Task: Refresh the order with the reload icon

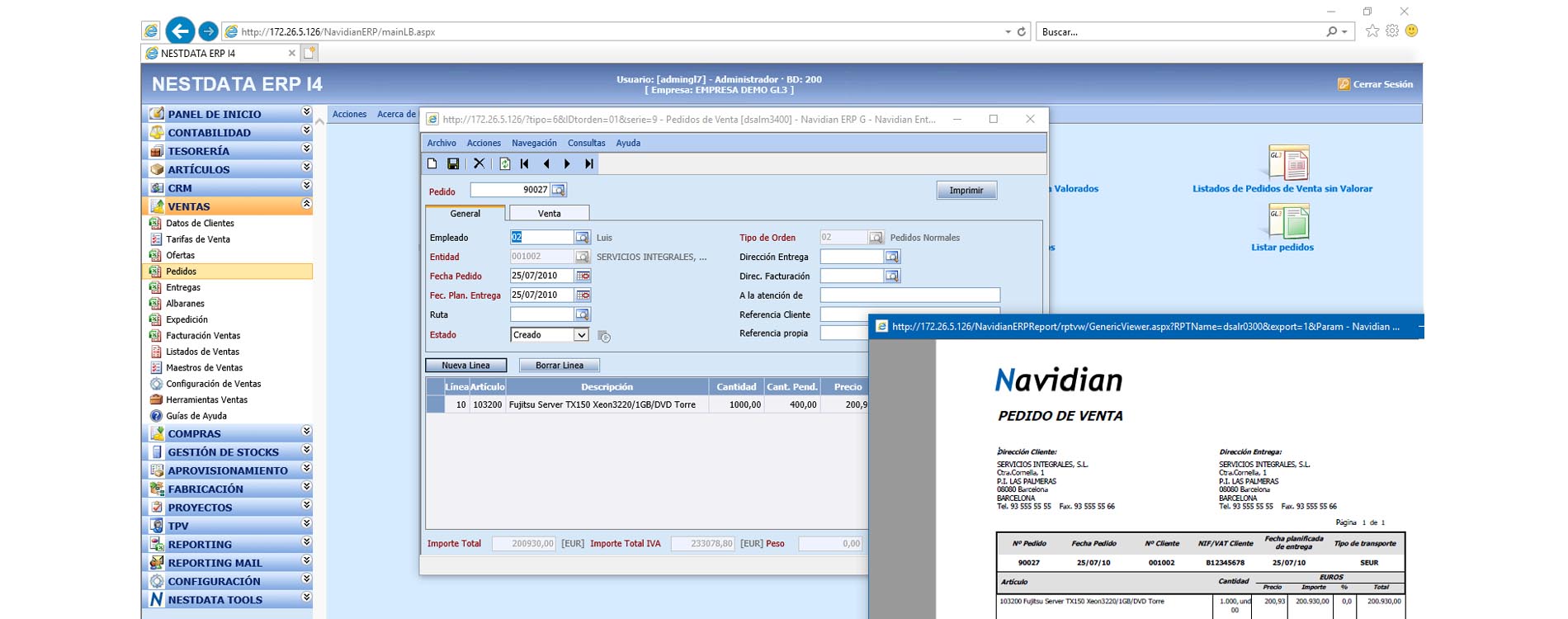Action: coord(505,164)
